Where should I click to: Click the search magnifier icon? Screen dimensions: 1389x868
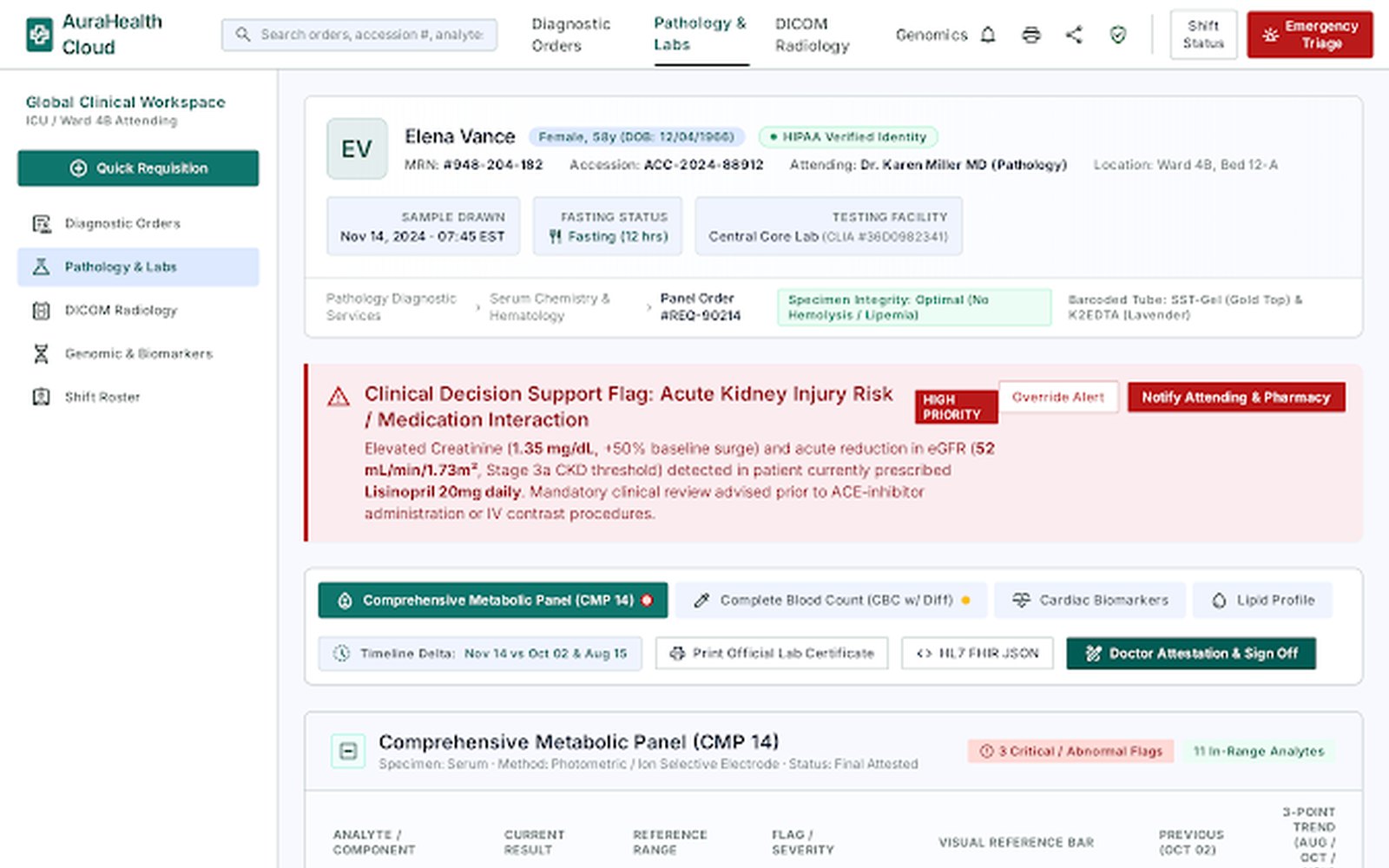243,34
